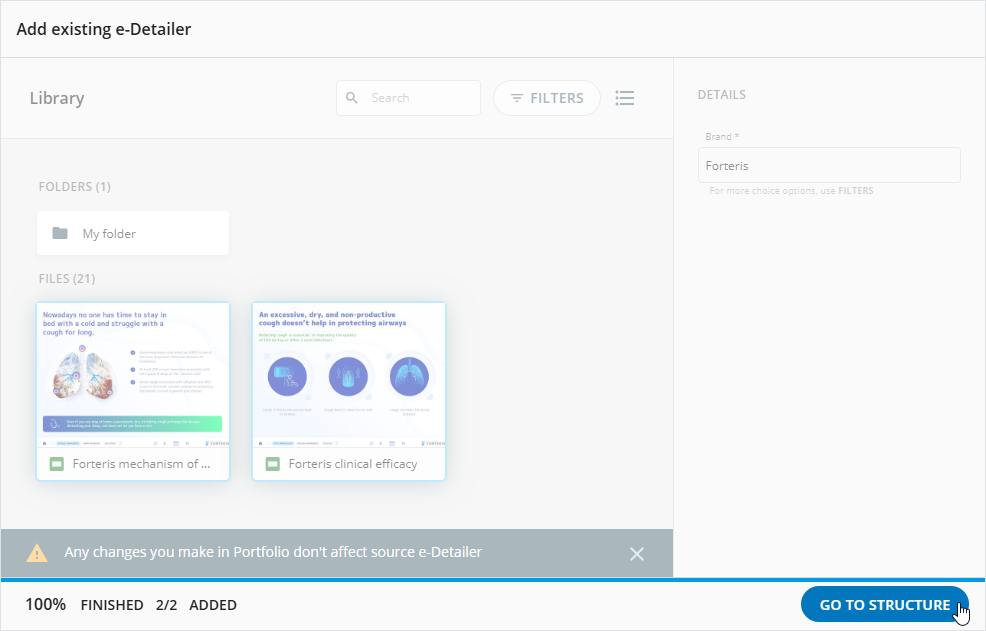
Task: Select the Forteris mechanism slide thumbnail
Action: (x=133, y=375)
